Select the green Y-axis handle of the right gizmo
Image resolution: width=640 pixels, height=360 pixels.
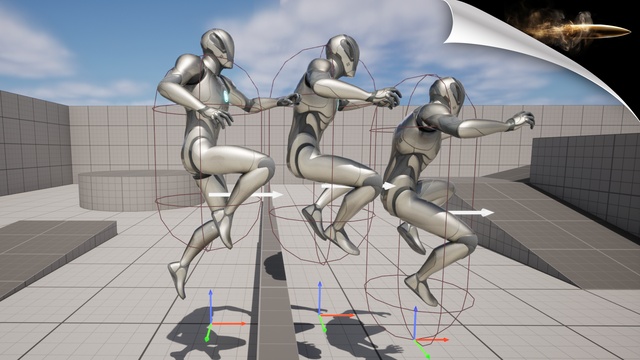click(422, 349)
